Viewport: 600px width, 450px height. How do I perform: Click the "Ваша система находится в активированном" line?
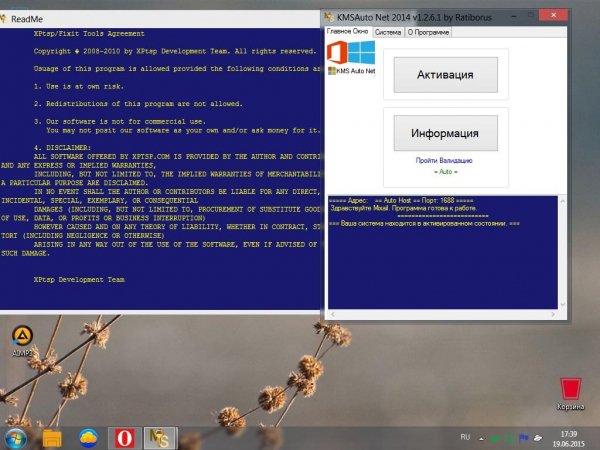coord(424,223)
